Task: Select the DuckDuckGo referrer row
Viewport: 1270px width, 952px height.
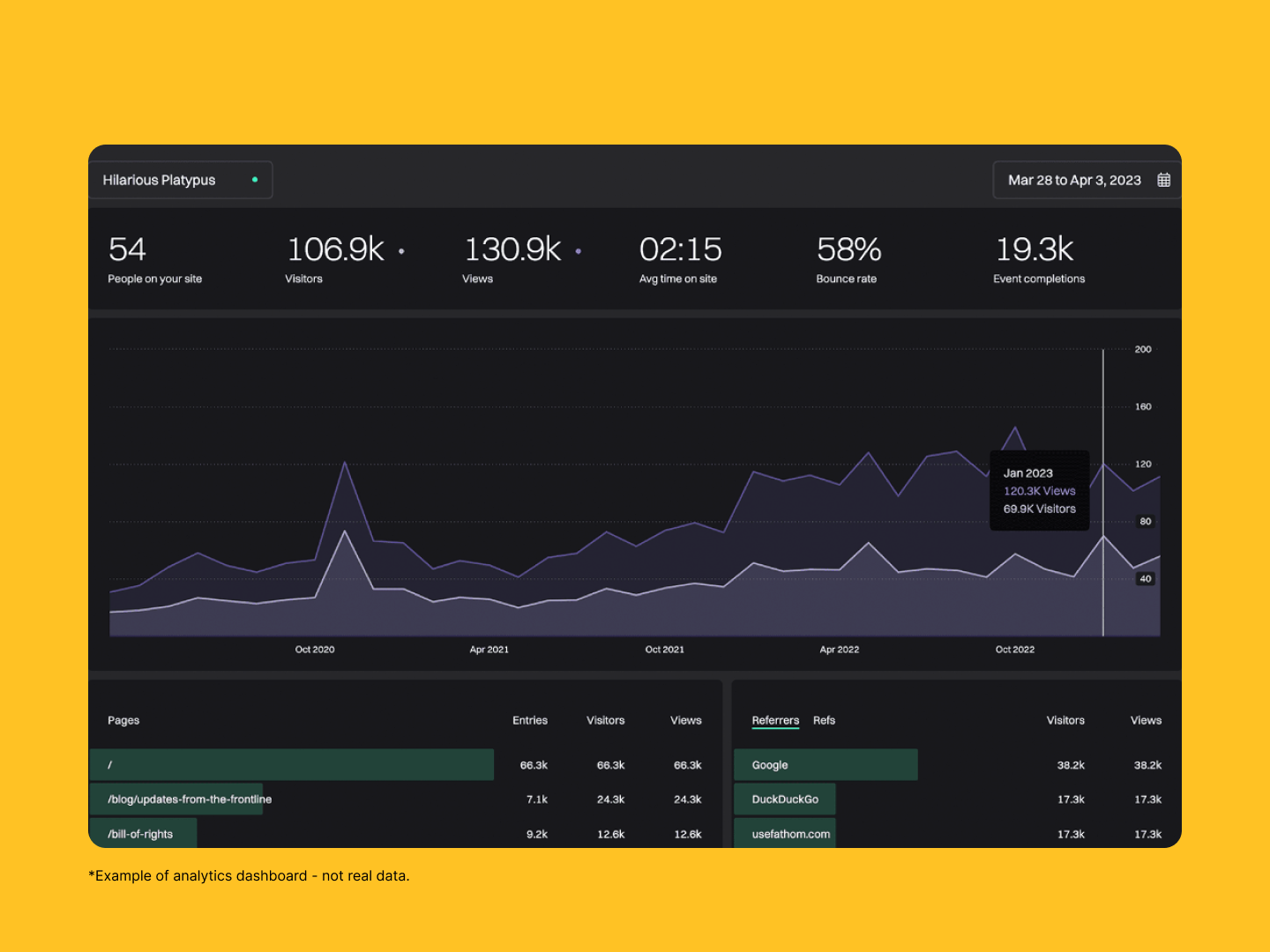Action: pyautogui.click(x=957, y=800)
